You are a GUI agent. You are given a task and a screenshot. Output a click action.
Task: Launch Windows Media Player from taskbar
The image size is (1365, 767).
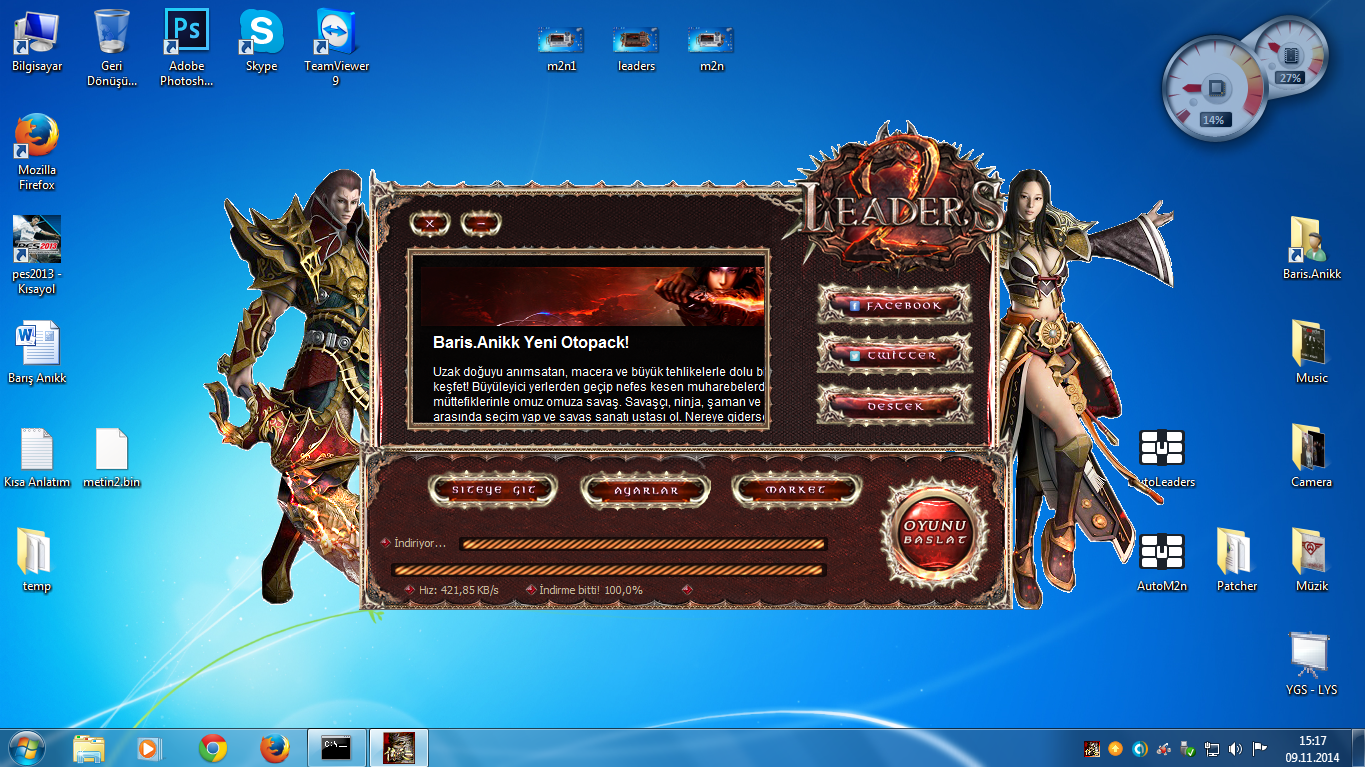tap(148, 748)
